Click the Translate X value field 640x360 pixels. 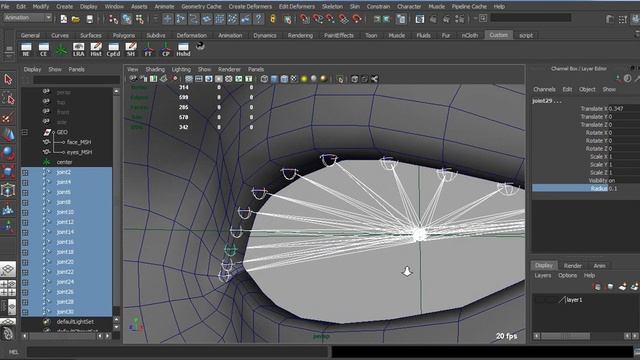click(624, 109)
